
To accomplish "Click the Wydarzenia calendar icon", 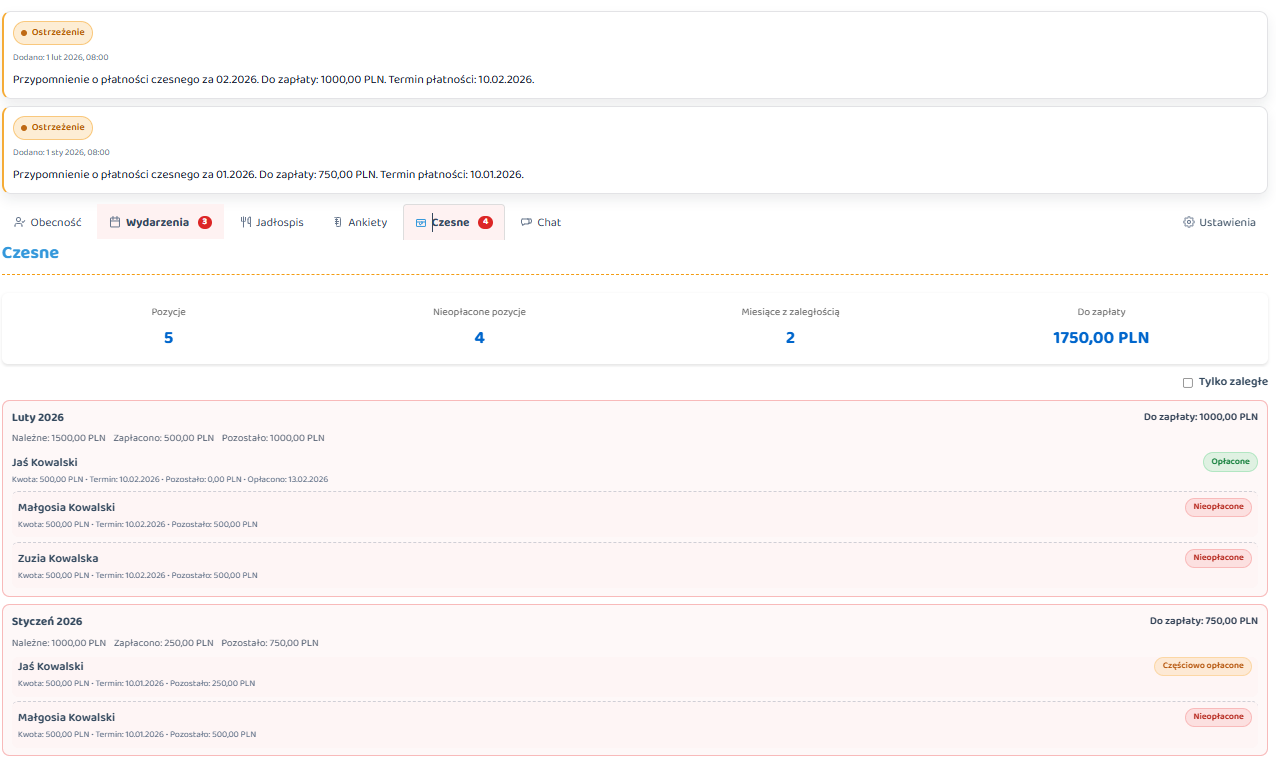I will click(115, 222).
